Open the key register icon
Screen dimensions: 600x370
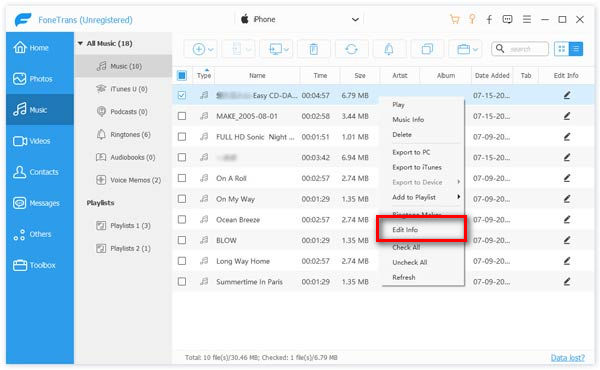coord(472,19)
